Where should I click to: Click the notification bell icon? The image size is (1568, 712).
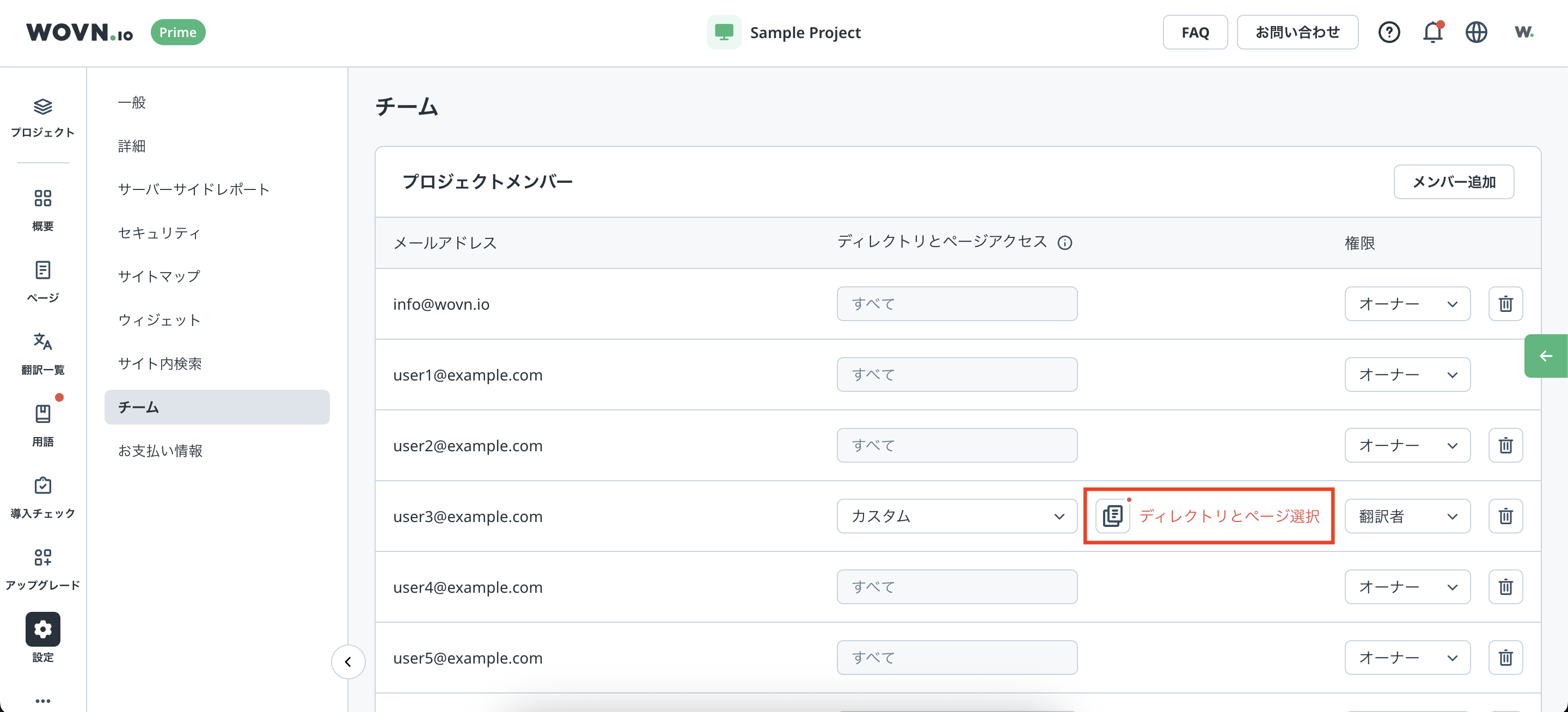pyautogui.click(x=1432, y=32)
